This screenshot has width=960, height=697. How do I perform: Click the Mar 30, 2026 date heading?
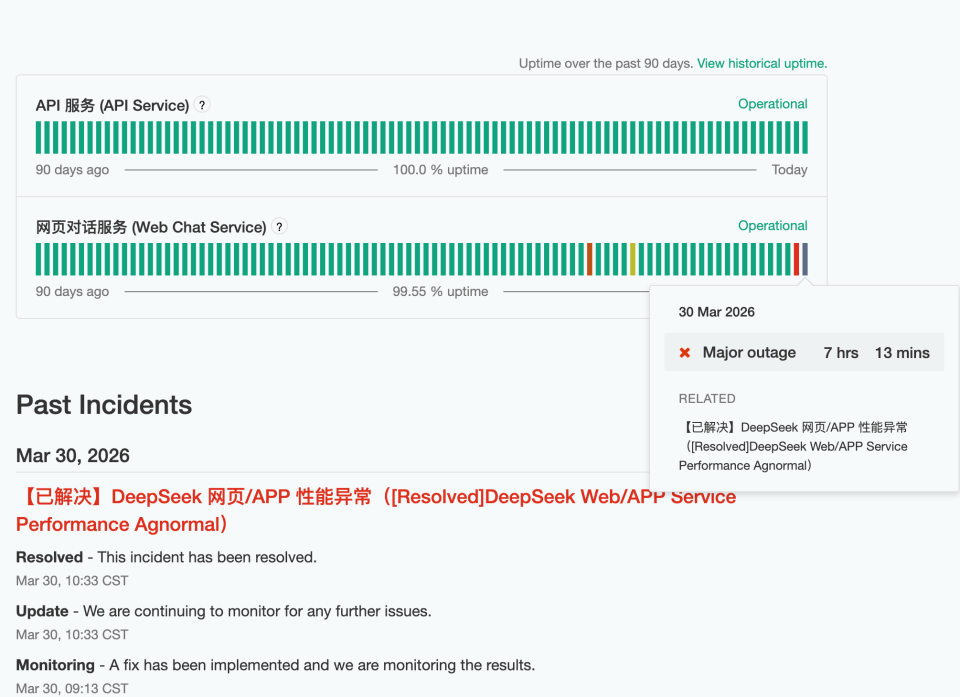[x=73, y=456]
